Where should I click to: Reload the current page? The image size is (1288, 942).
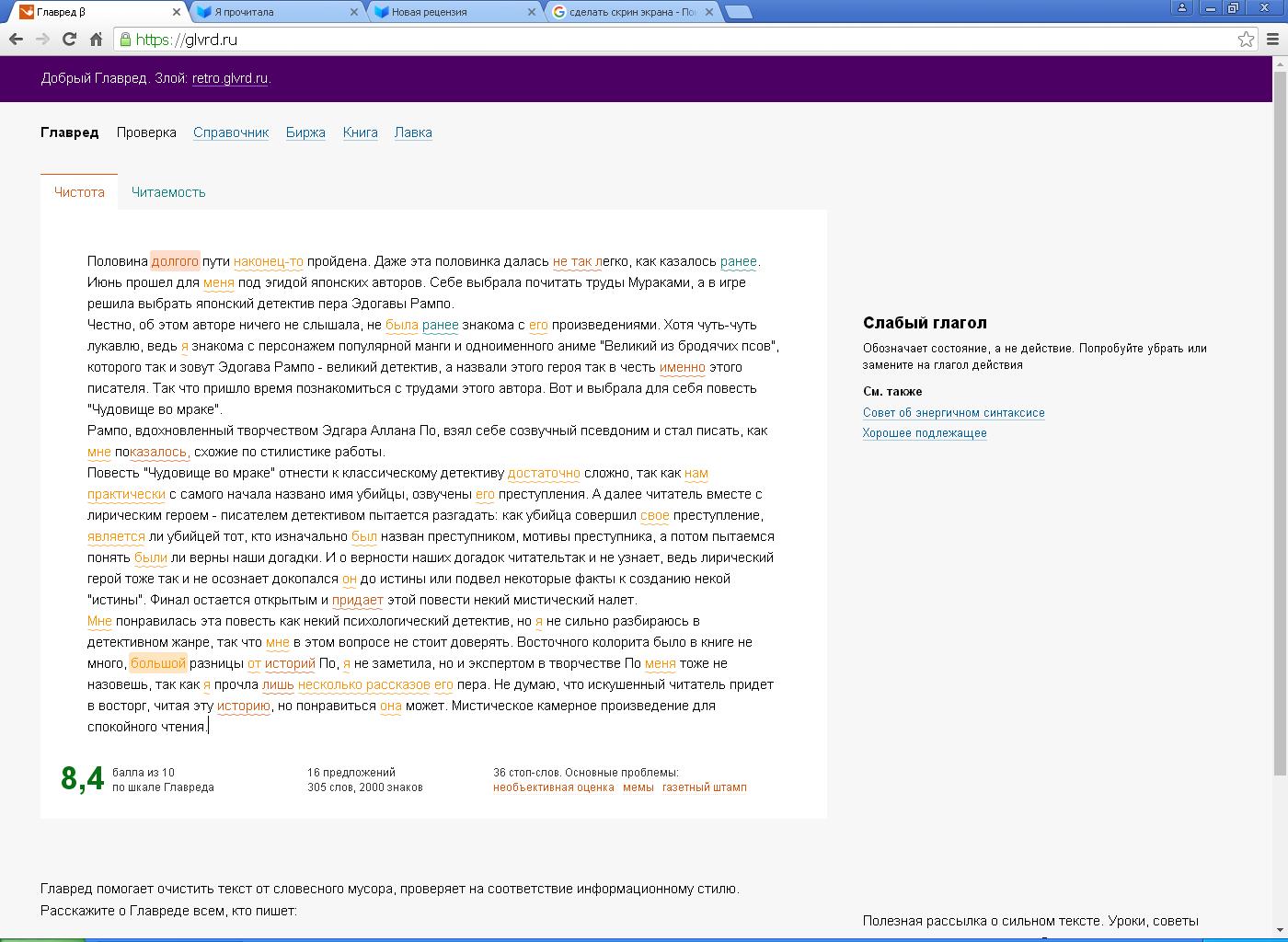pyautogui.click(x=69, y=40)
